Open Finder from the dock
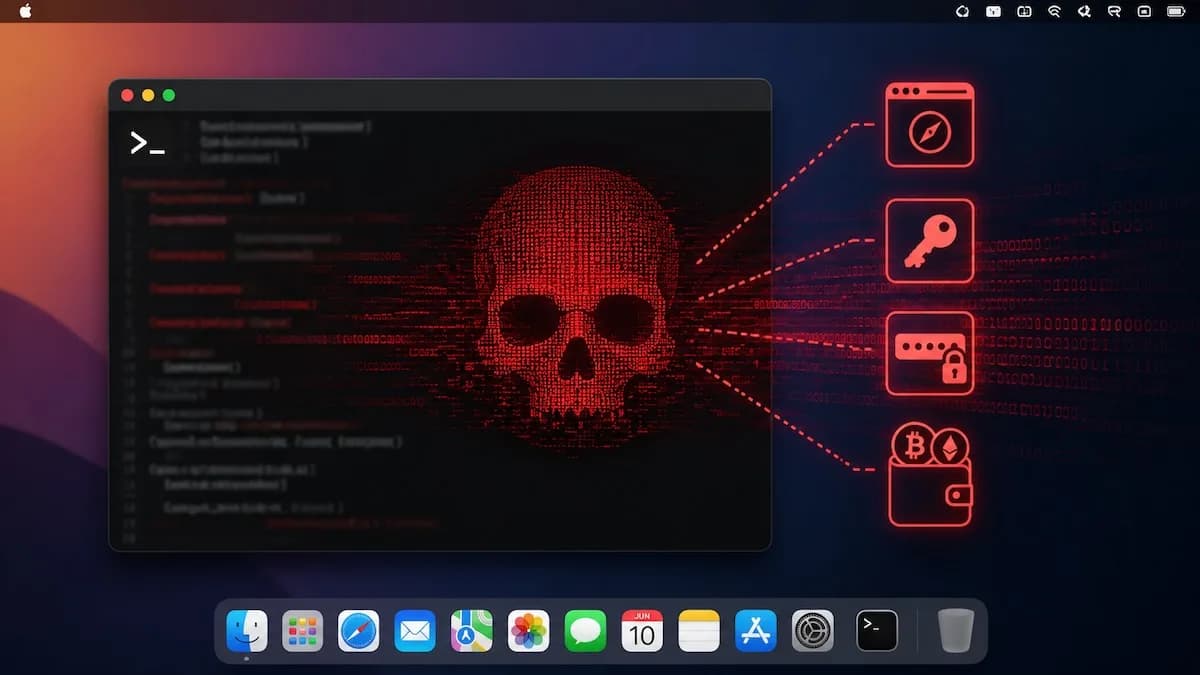 pos(247,631)
